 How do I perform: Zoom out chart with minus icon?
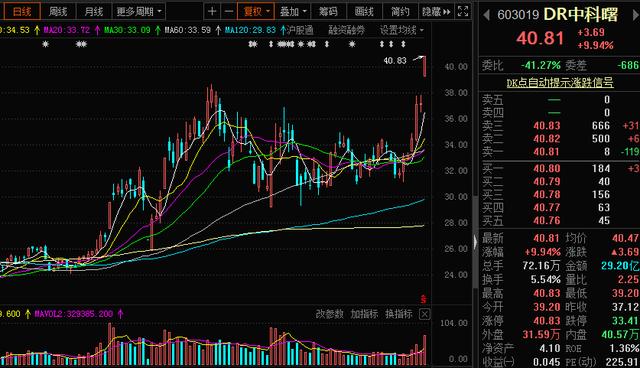(x=229, y=11)
